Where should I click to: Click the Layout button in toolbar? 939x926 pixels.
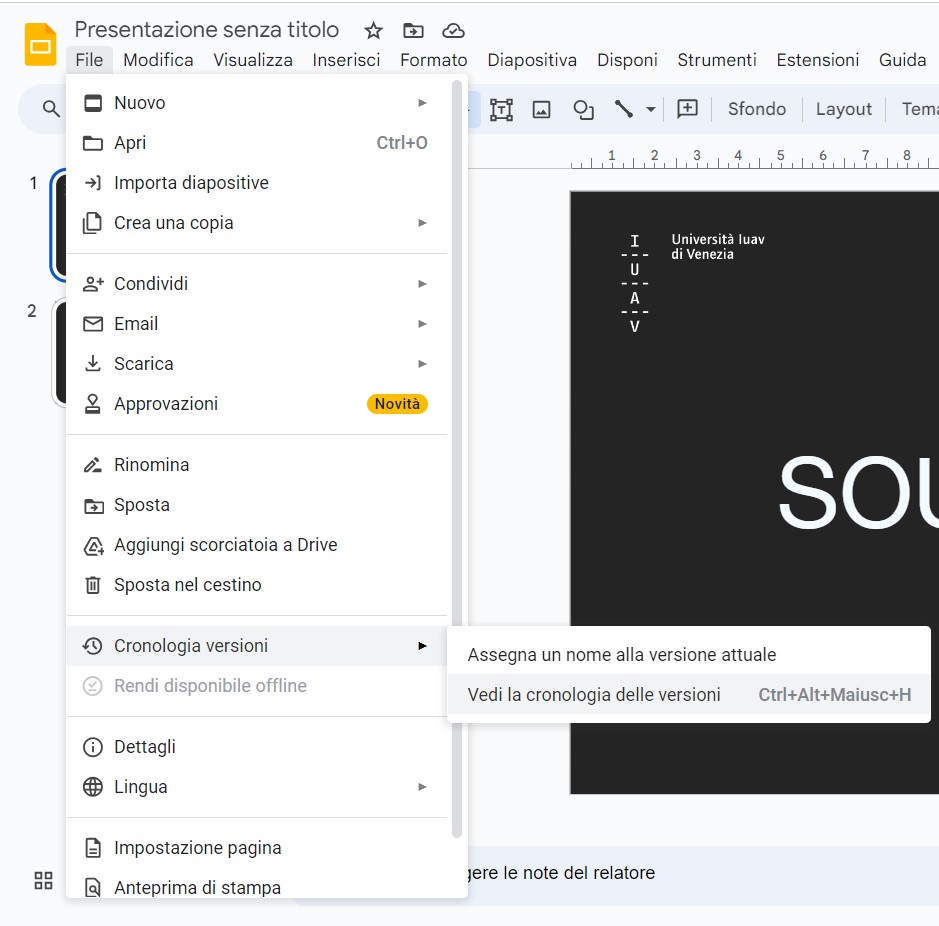click(x=843, y=109)
